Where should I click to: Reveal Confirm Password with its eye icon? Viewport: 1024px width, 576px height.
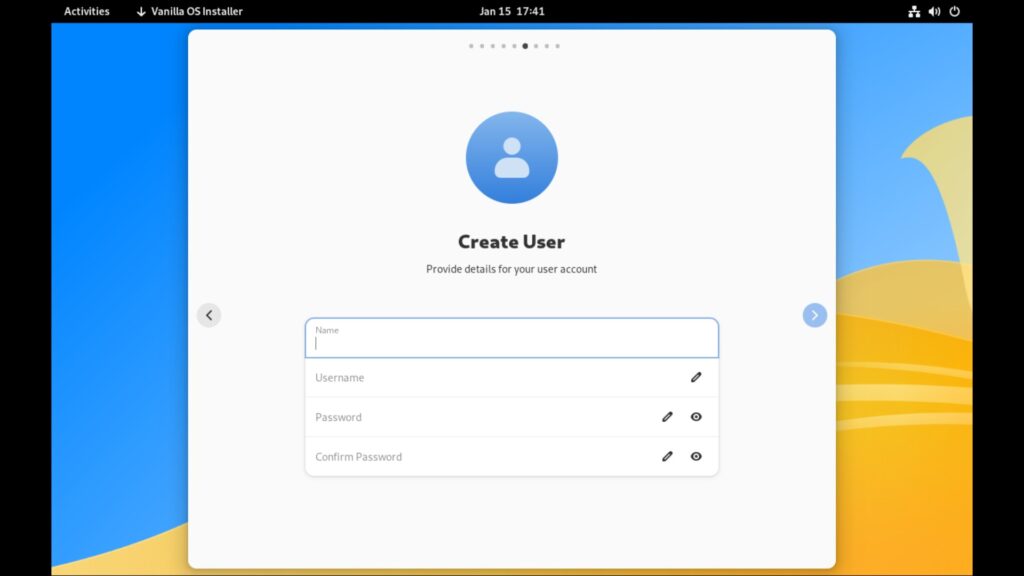click(x=696, y=456)
